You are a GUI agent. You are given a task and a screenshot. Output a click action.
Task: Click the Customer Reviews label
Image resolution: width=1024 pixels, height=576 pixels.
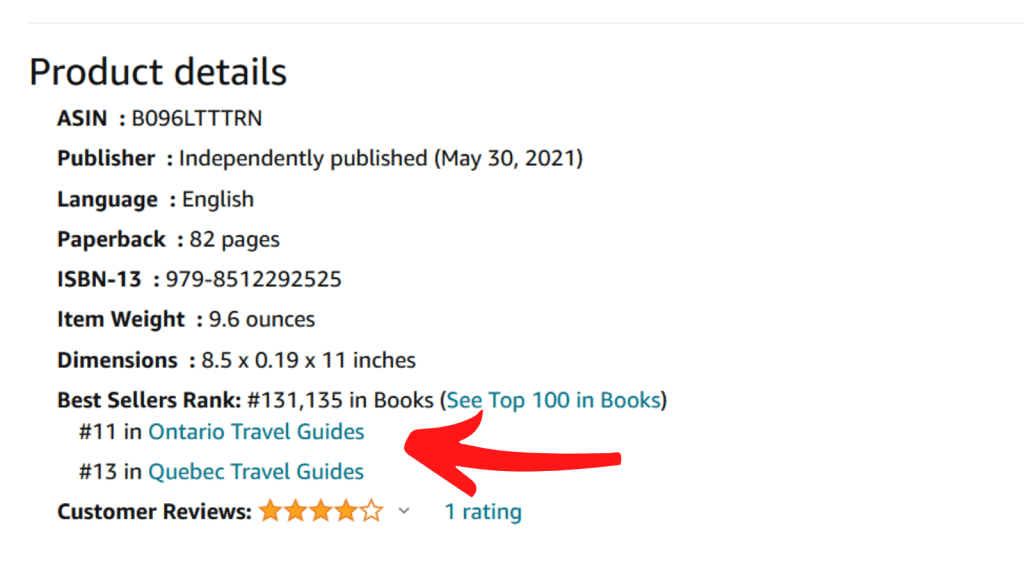coord(154,512)
